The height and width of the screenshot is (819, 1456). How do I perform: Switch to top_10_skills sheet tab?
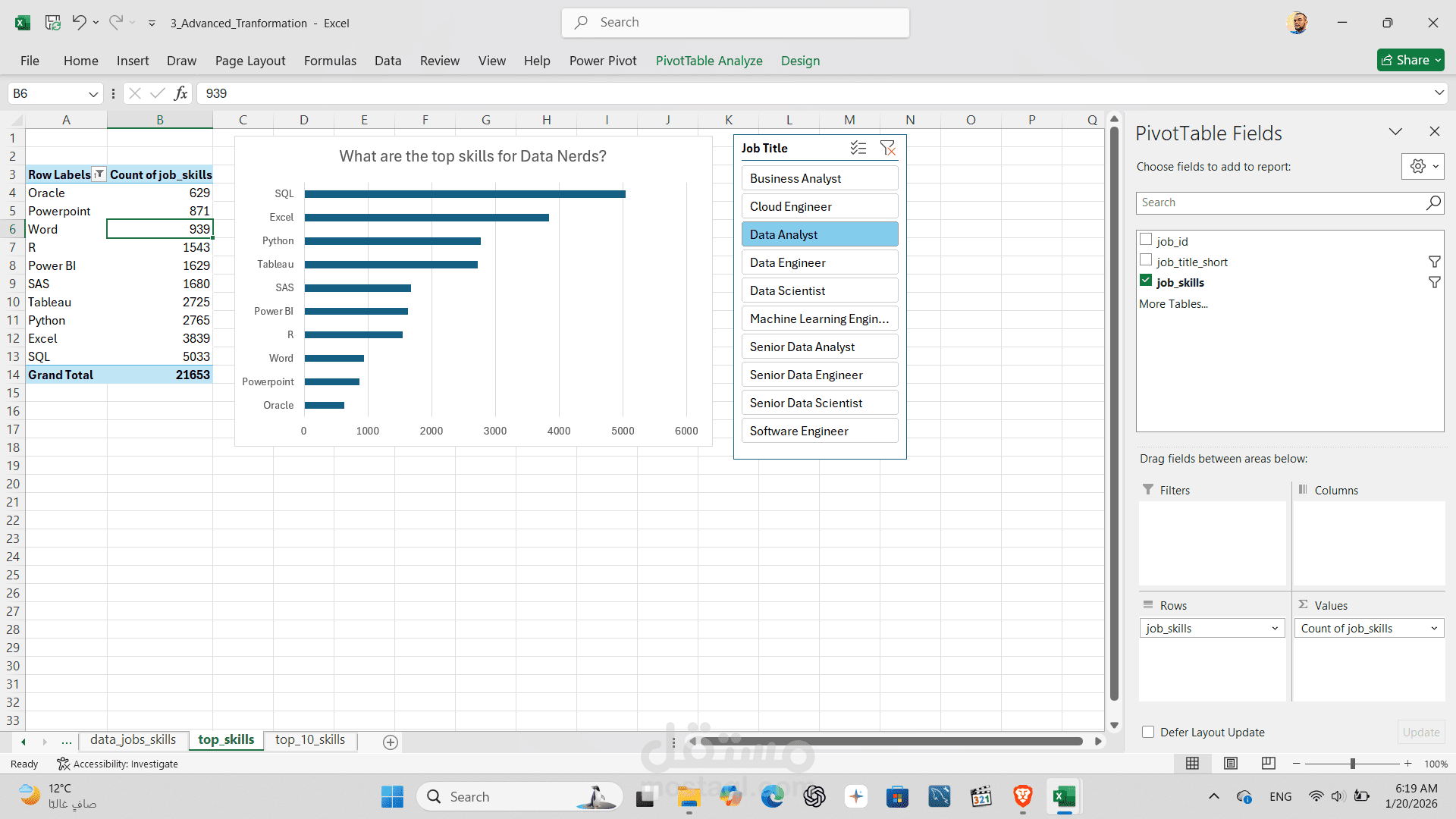[310, 739]
